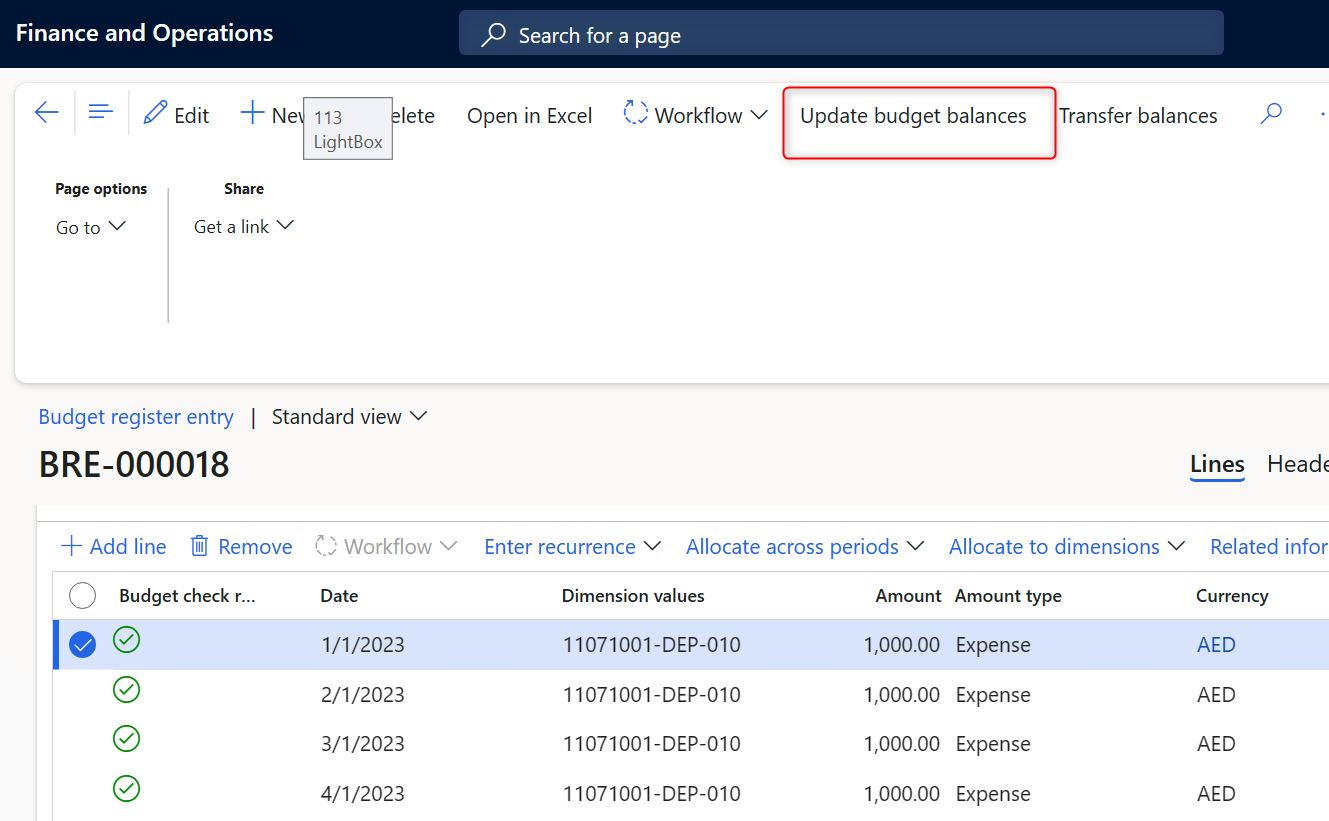Click the Edit pencil button
This screenshot has height=821, width=1329.
point(176,115)
